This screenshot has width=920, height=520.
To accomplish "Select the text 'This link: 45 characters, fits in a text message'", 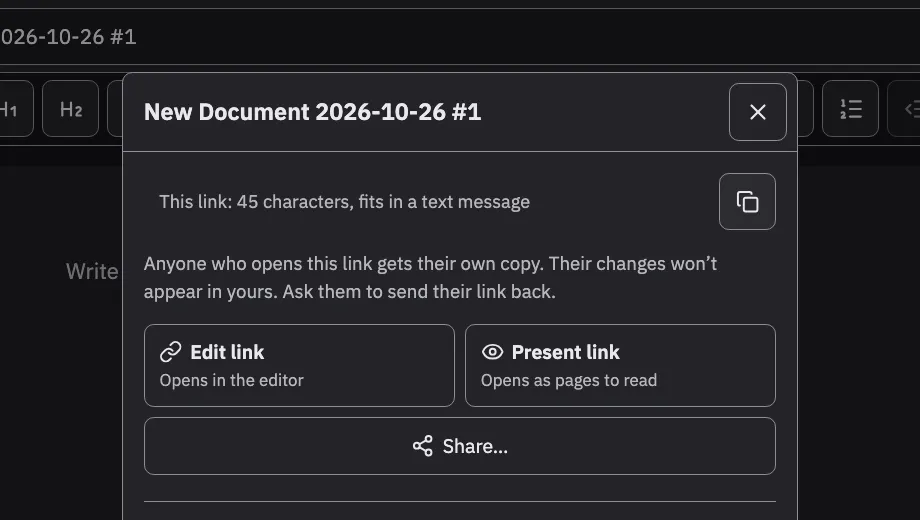I will [x=344, y=202].
